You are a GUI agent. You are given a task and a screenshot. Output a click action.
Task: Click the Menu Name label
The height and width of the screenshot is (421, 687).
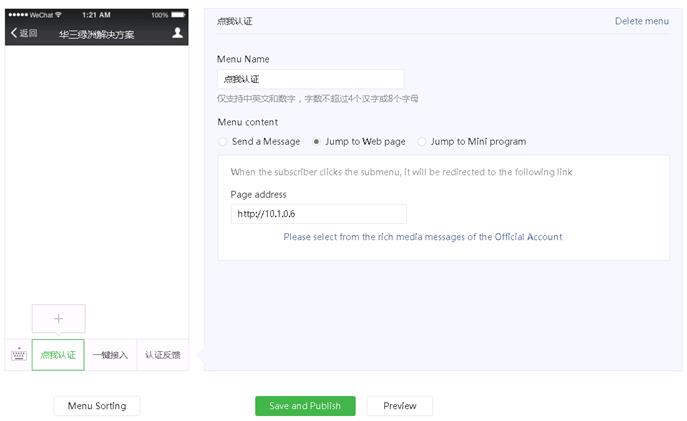[243, 59]
